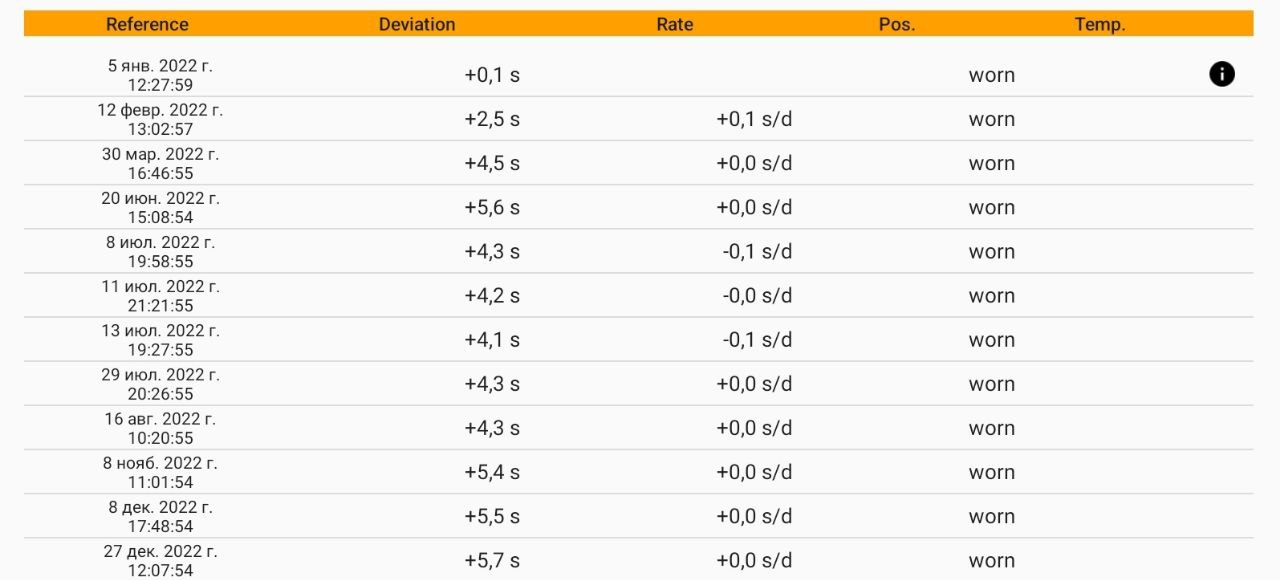
Task: Click the Reference column header
Action: 147,24
